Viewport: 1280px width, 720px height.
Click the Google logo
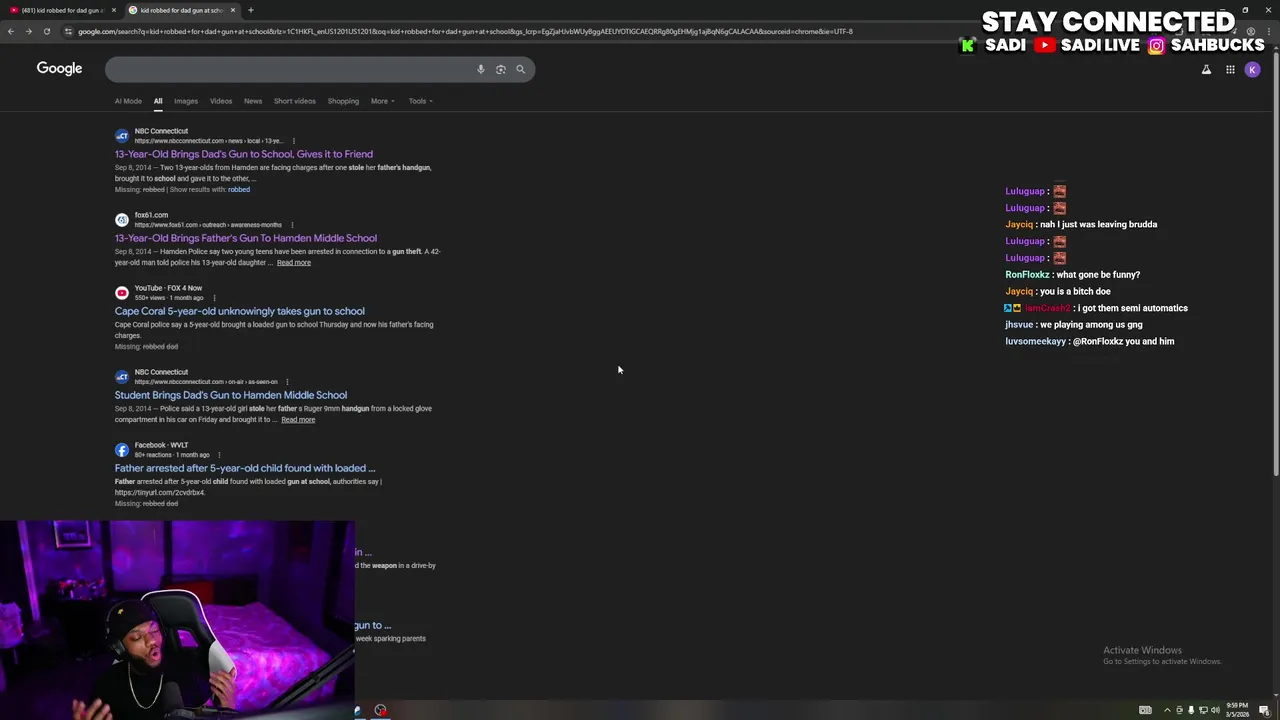click(x=59, y=68)
